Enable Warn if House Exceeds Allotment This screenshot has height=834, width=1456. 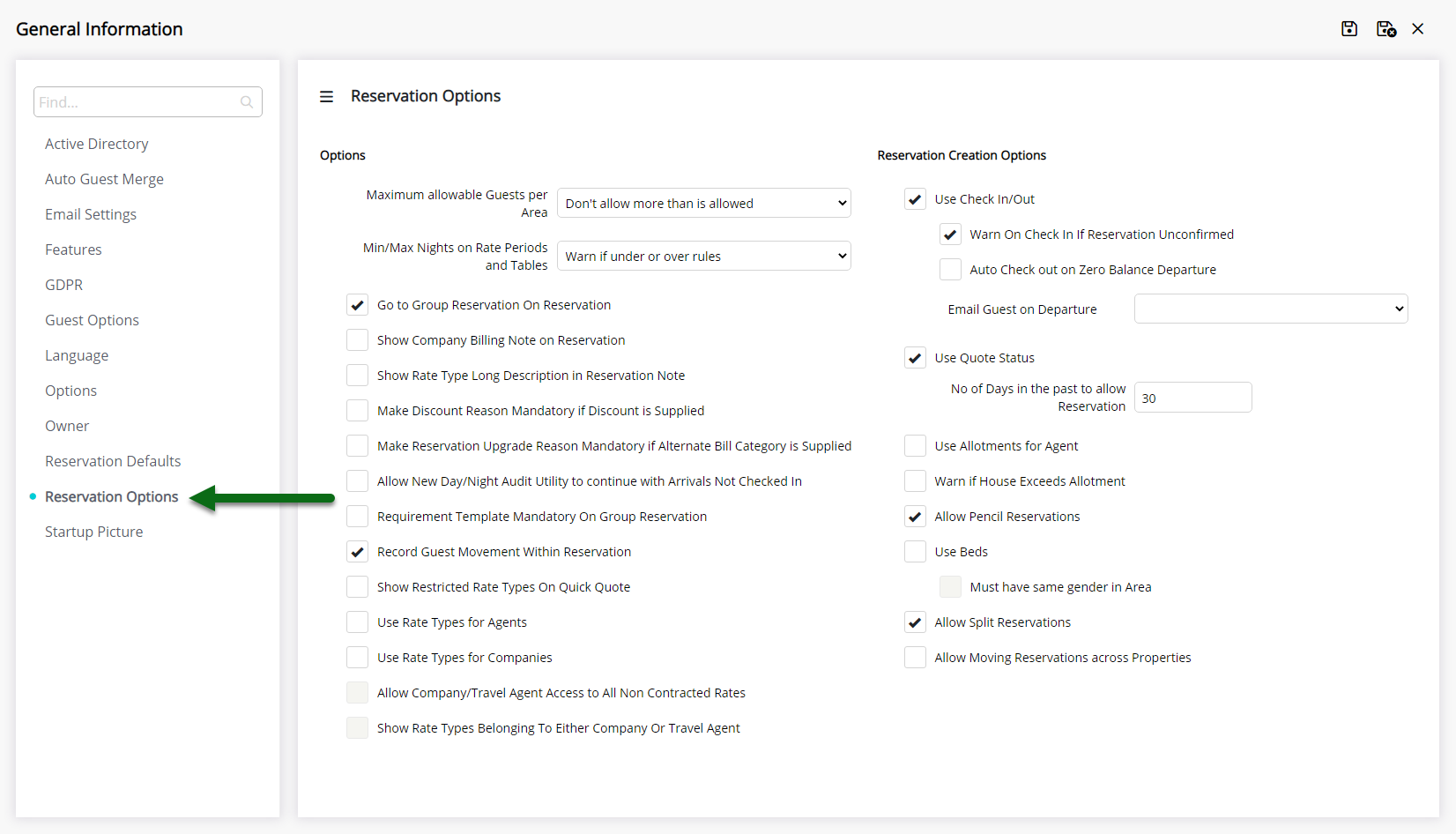pos(915,481)
